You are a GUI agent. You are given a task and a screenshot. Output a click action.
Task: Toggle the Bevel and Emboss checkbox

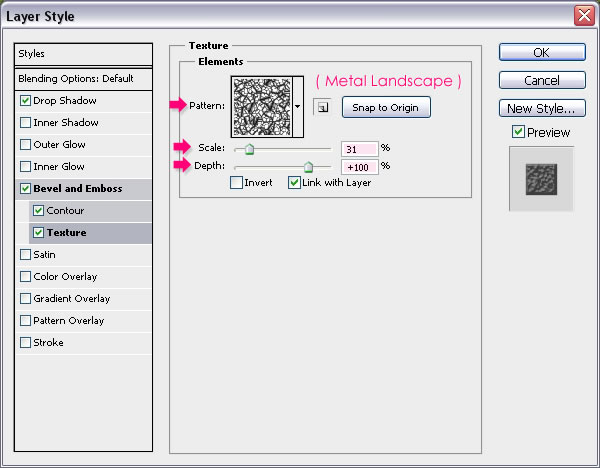25,189
